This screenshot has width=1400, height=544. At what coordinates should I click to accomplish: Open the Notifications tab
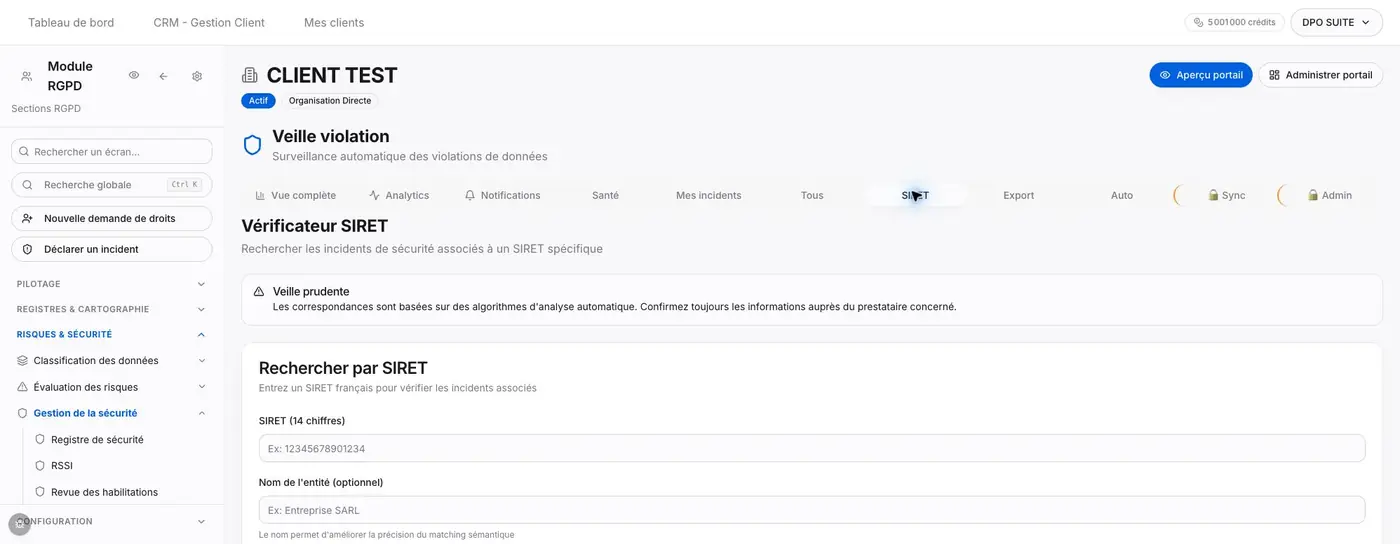[x=502, y=196]
